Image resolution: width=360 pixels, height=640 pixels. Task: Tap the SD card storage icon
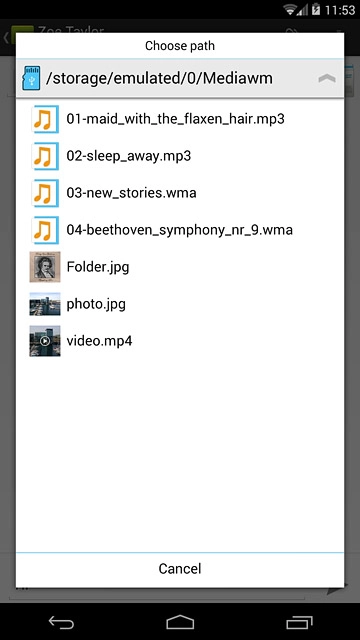(x=31, y=78)
